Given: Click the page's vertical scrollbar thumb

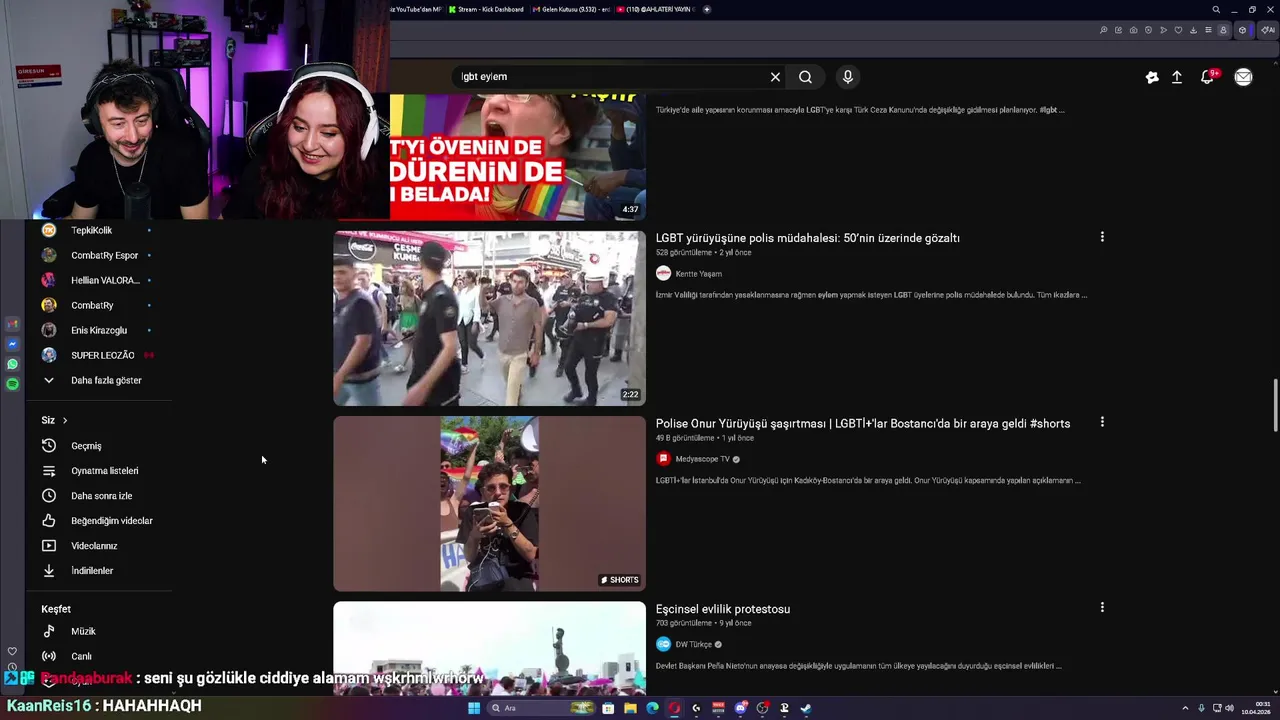Looking at the screenshot, I should 1275,406.
